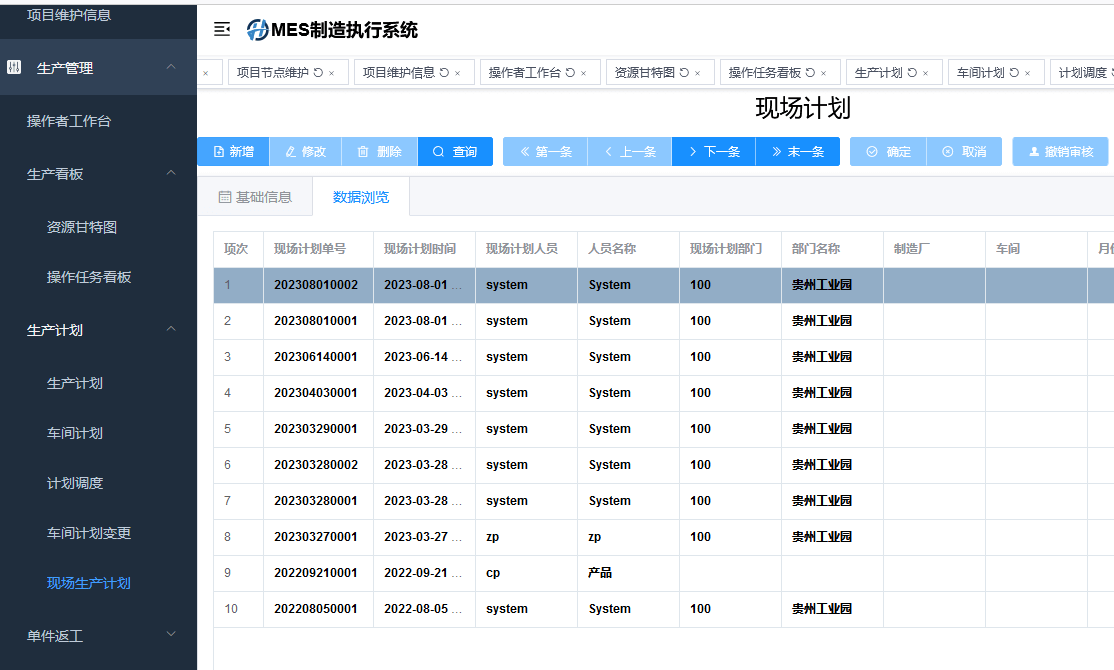Go to previous record with 上一条
The width and height of the screenshot is (1114, 670).
coord(629,151)
